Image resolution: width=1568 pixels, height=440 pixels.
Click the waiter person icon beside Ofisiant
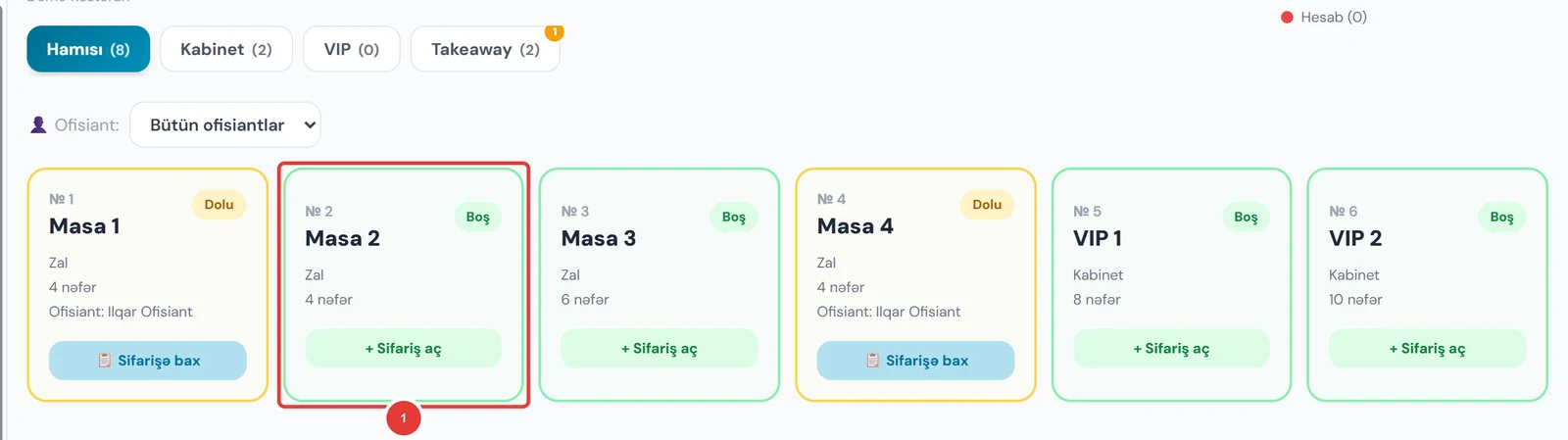click(38, 125)
